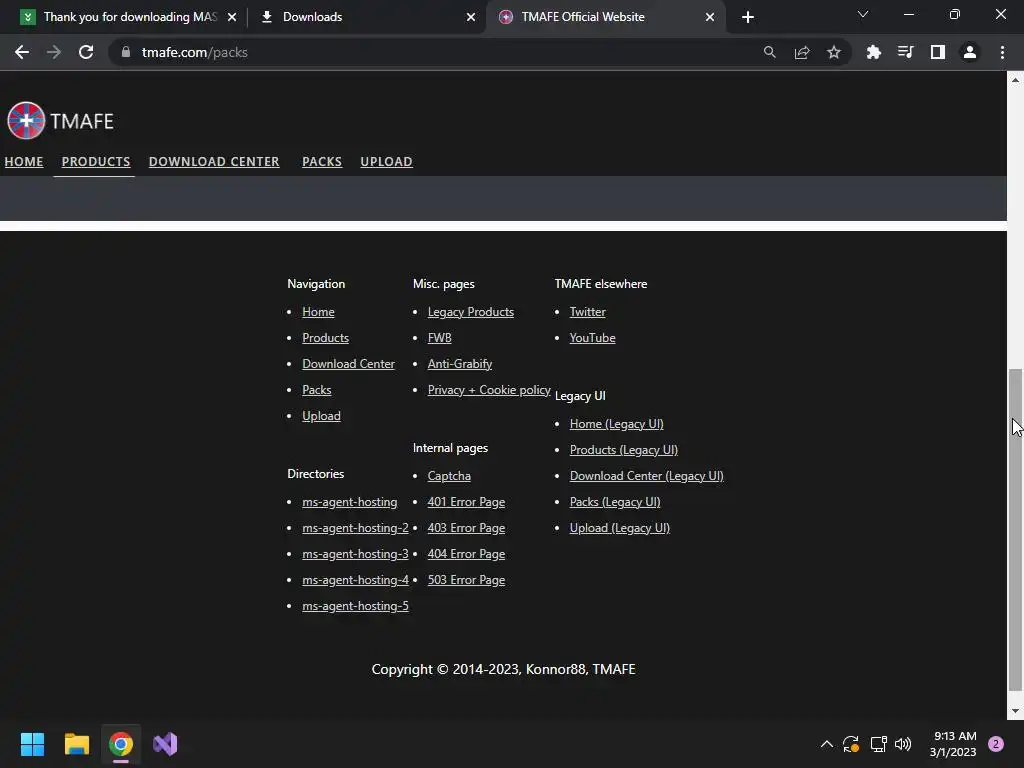Viewport: 1024px width, 768px height.
Task: Open the Captcha internal page link
Action: 449,476
